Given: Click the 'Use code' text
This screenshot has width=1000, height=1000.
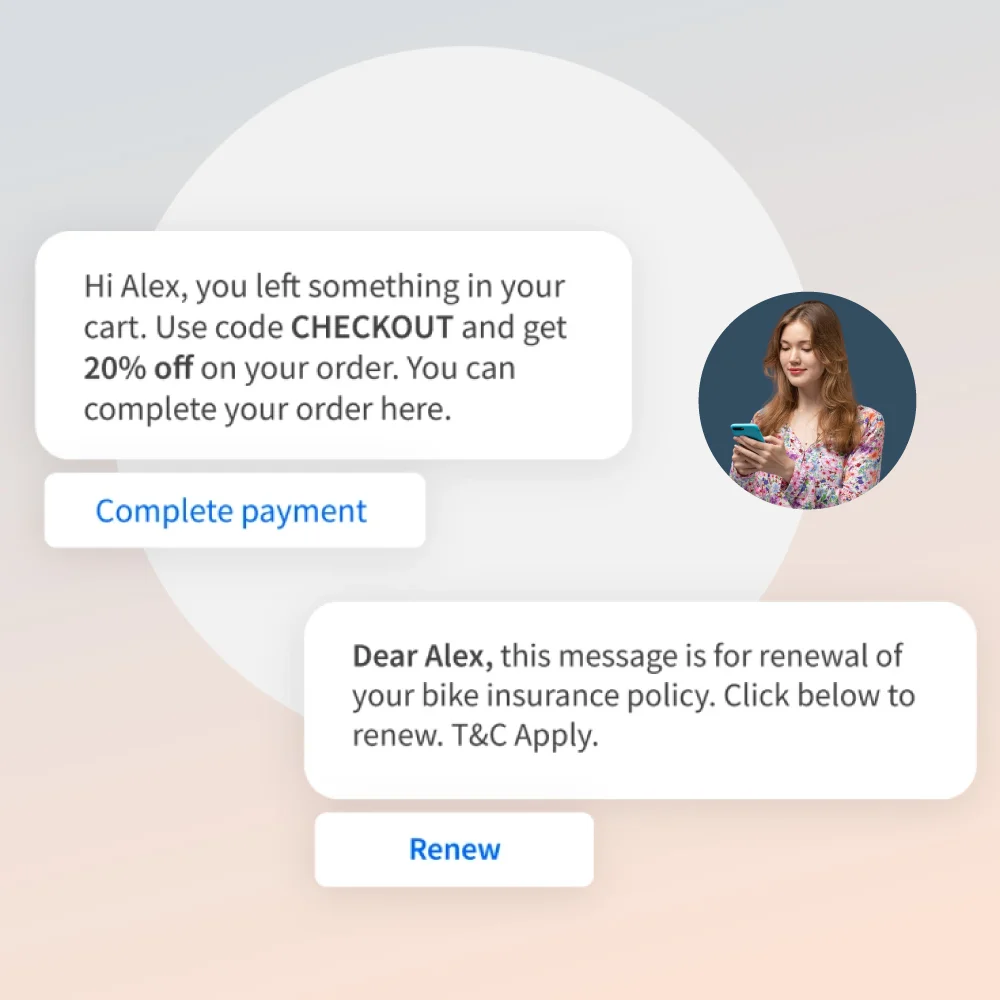Looking at the screenshot, I should point(219,327).
